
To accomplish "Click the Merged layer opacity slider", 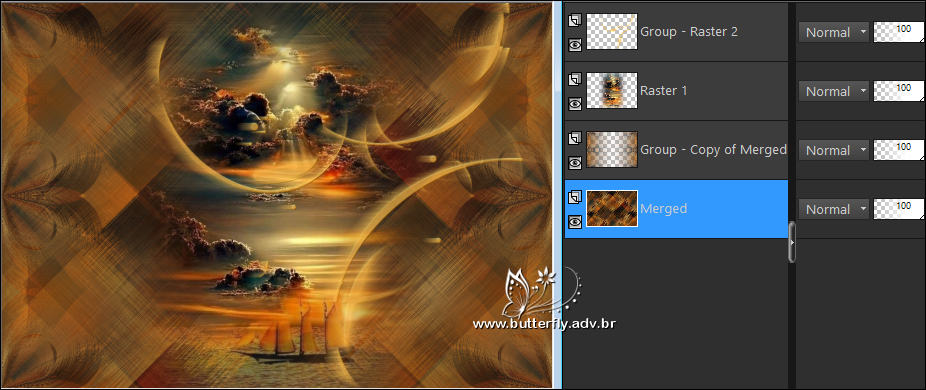I will (899, 209).
